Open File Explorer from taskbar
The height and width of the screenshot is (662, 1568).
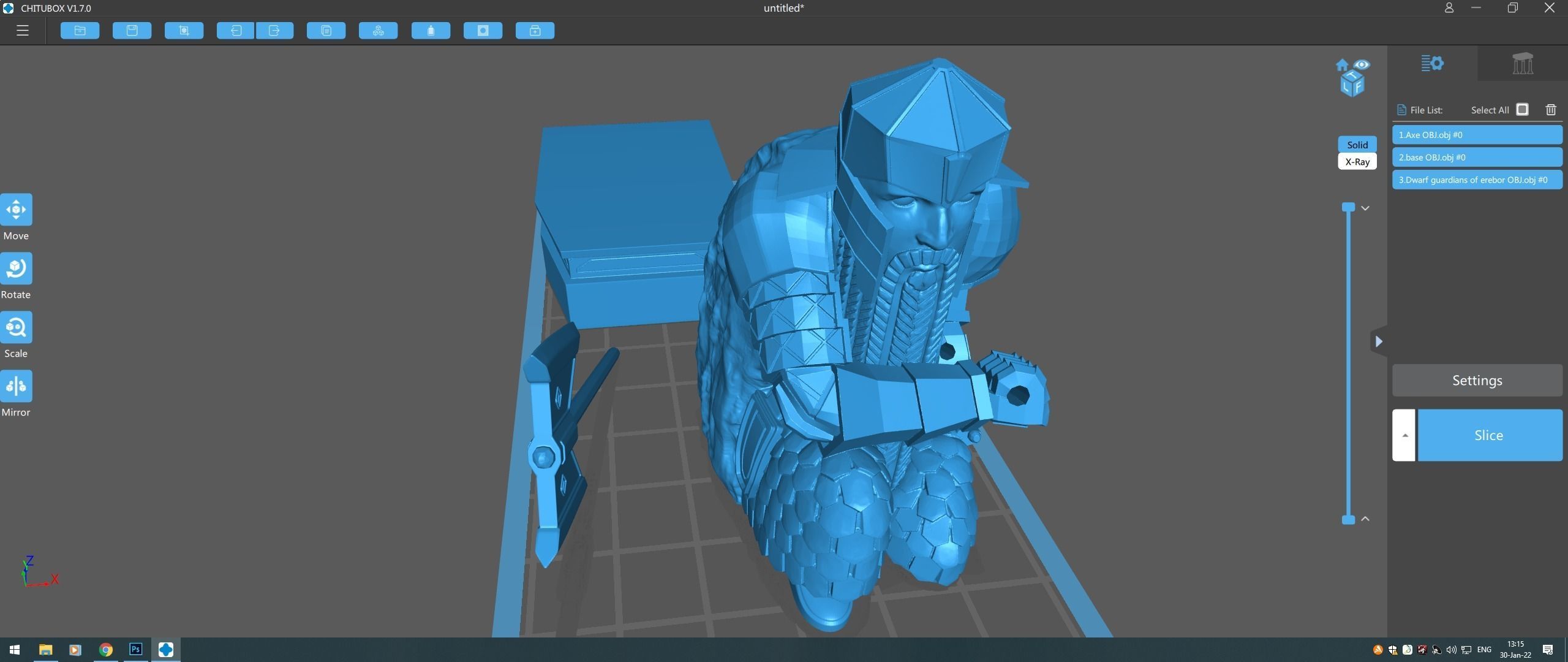[x=45, y=650]
